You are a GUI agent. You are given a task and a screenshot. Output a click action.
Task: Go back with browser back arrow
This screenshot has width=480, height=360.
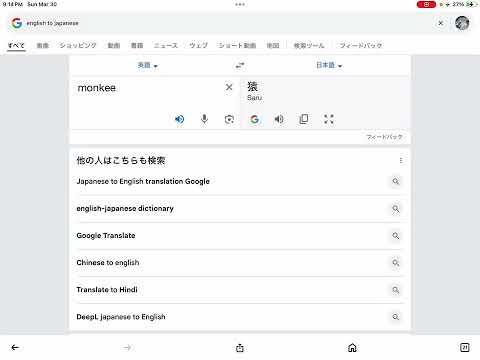click(15, 348)
